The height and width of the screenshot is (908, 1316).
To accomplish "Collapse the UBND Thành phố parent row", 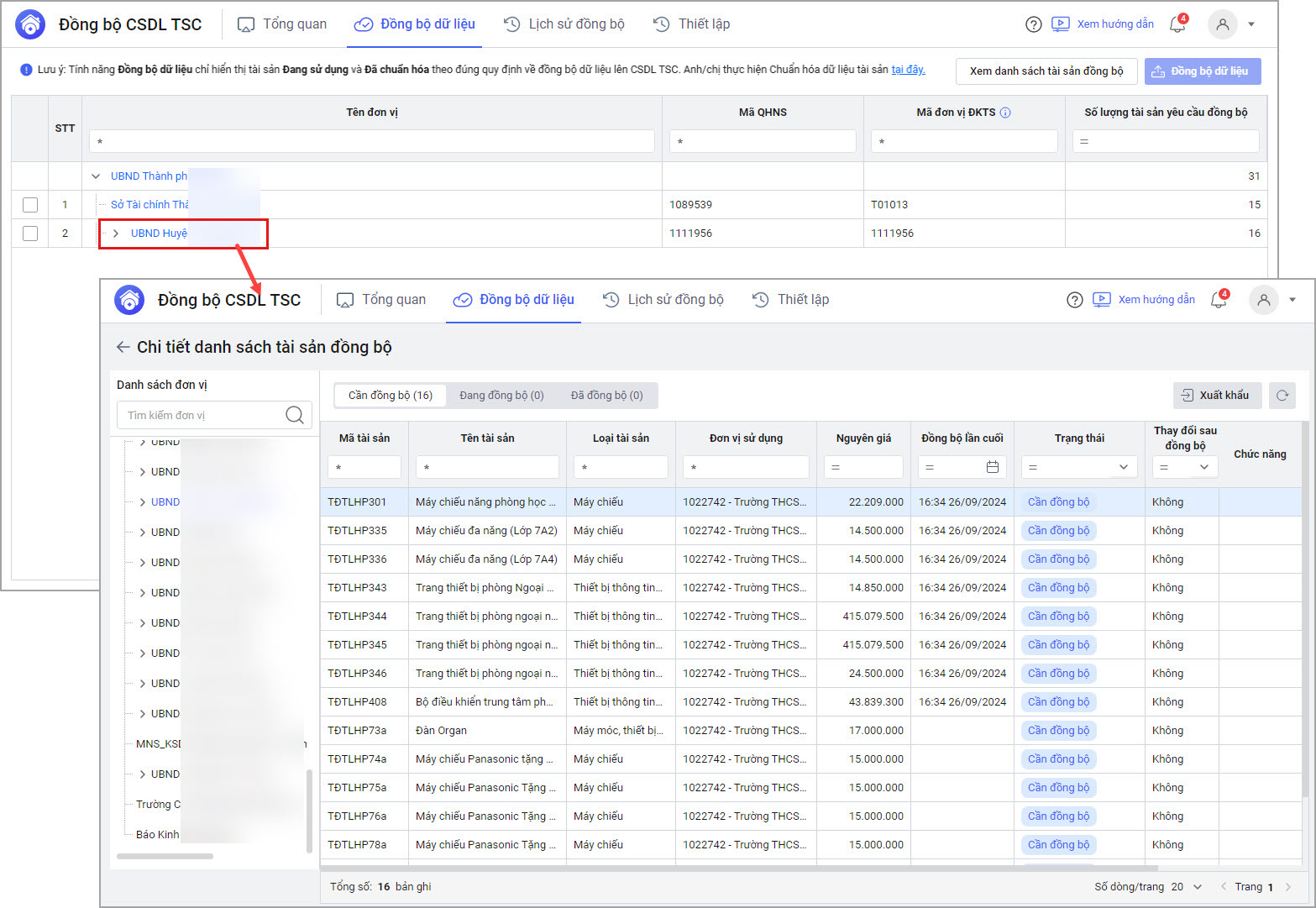I will tap(96, 176).
